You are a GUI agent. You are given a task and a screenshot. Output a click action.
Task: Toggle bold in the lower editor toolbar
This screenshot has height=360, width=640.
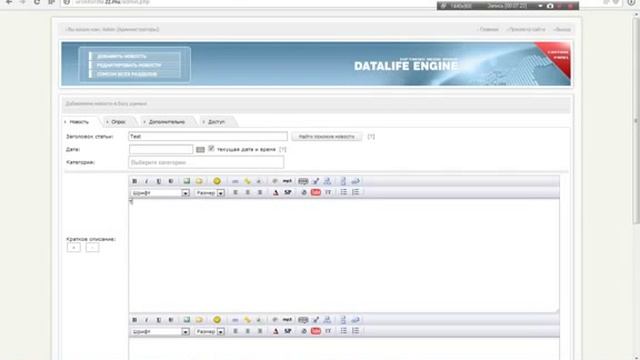coord(135,320)
